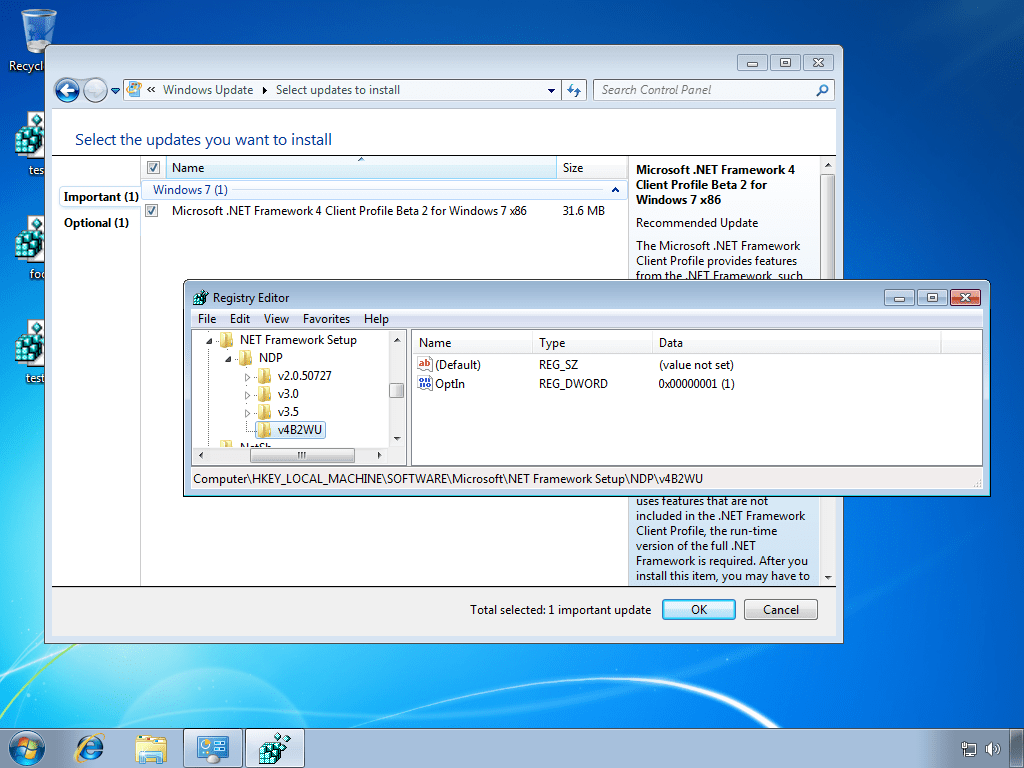Open the Favorites menu in Registry Editor

tap(326, 318)
